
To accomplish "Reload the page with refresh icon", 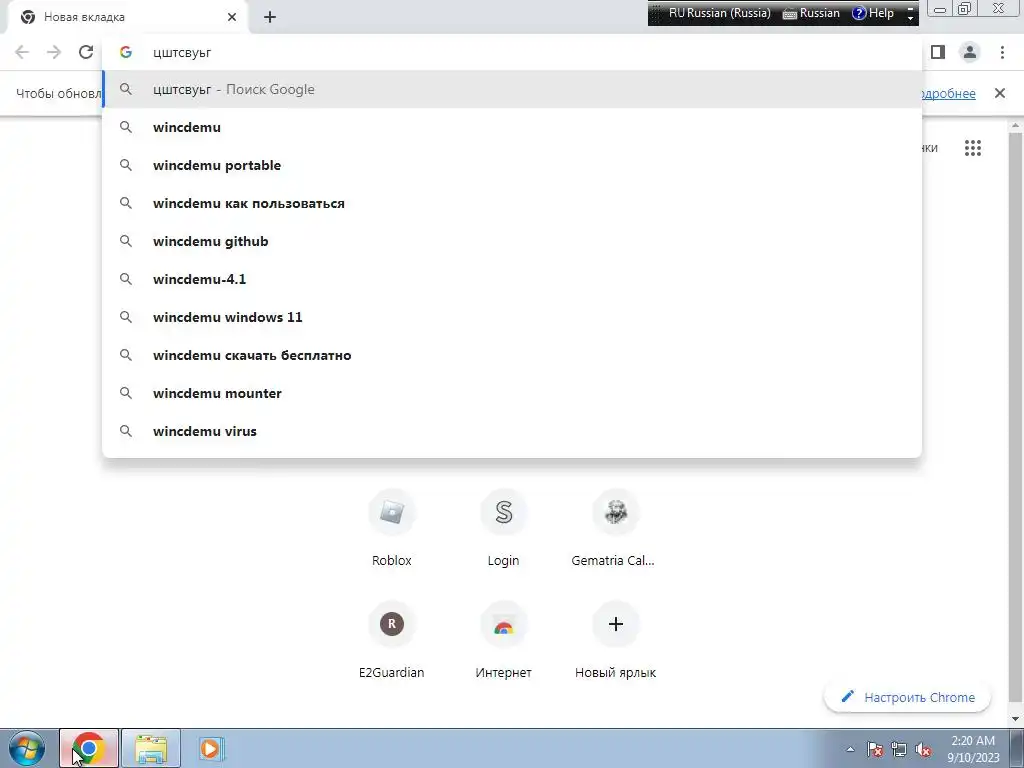I will point(86,52).
